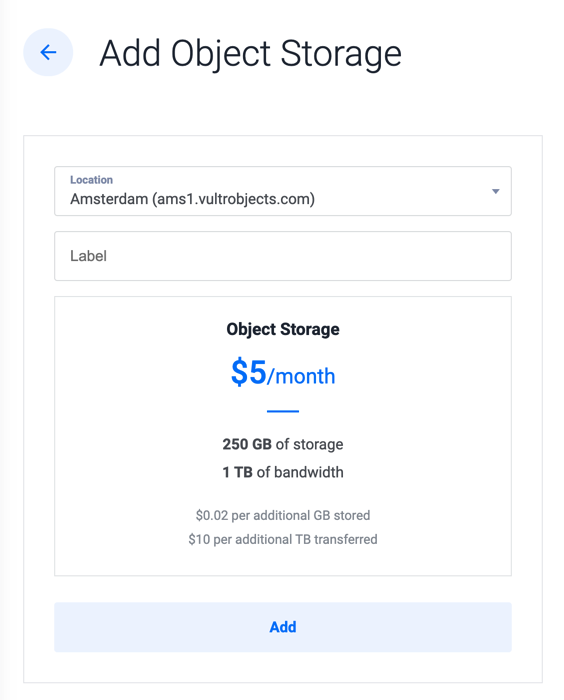Click the blue divider under the price
The width and height of the screenshot is (564, 700).
(x=283, y=411)
